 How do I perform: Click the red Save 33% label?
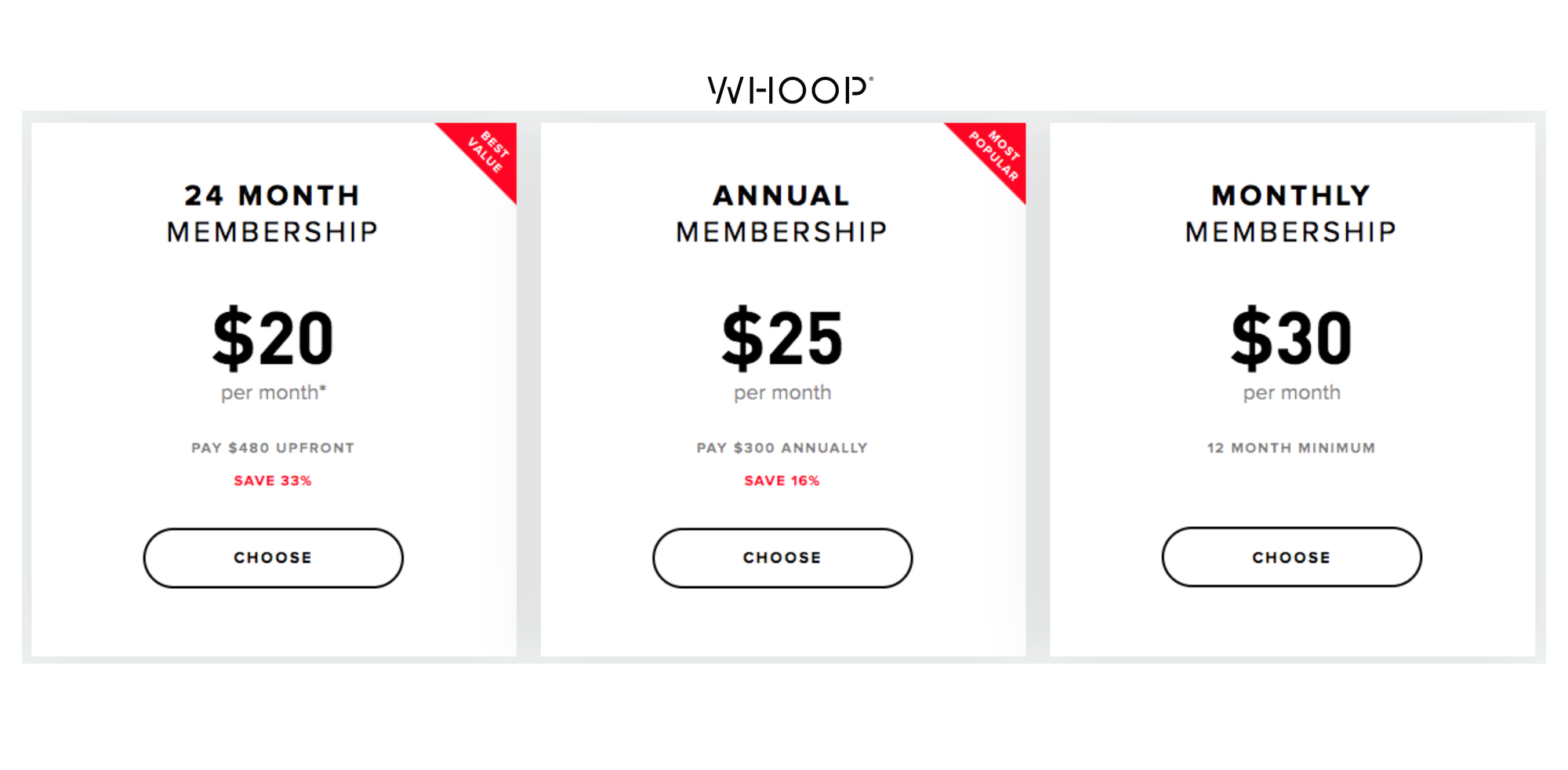coord(273,481)
